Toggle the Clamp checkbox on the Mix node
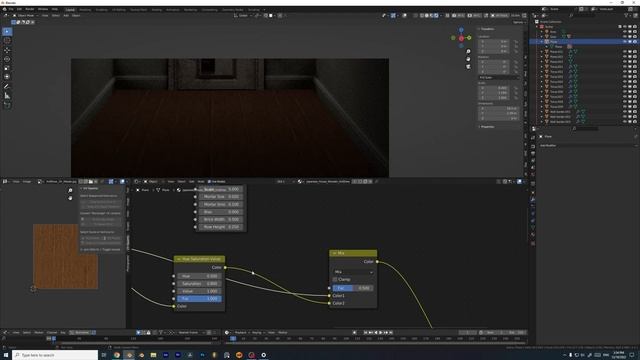The image size is (640, 360). click(x=335, y=280)
